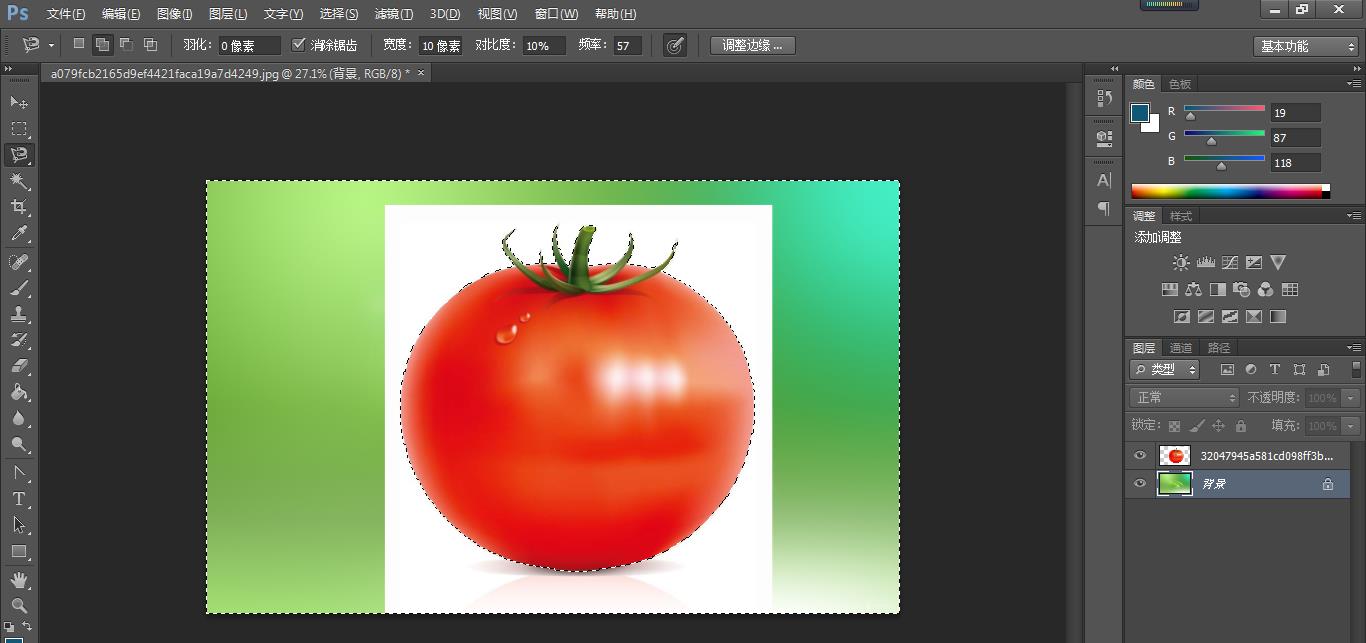Screen dimensions: 1366x643
Task: Click the foreground color swatch
Action: click(1140, 113)
